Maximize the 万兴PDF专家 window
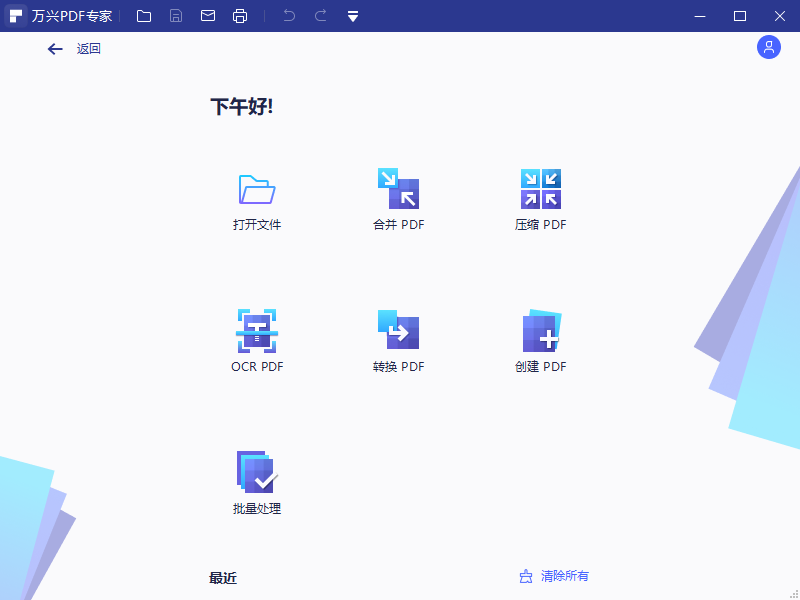 coord(740,16)
